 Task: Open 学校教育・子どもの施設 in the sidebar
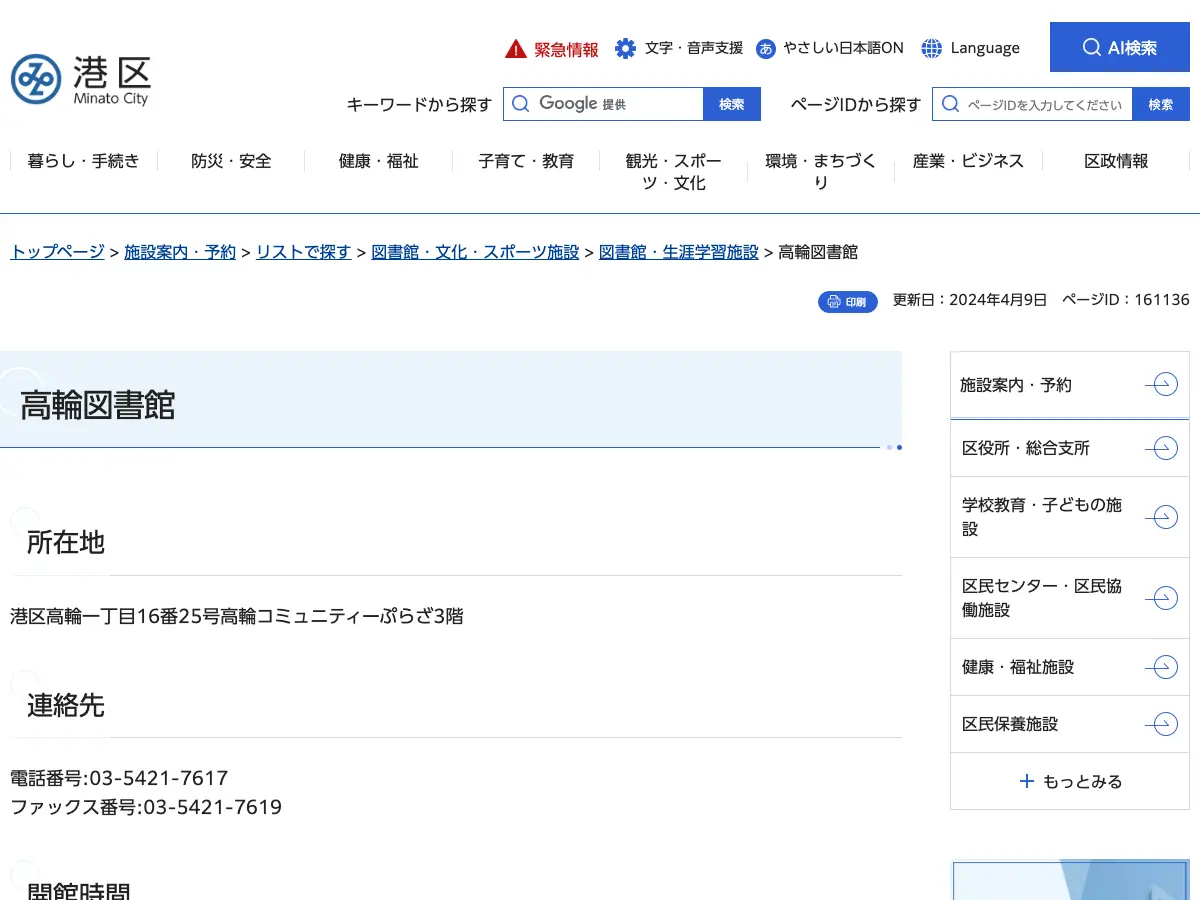(1069, 517)
